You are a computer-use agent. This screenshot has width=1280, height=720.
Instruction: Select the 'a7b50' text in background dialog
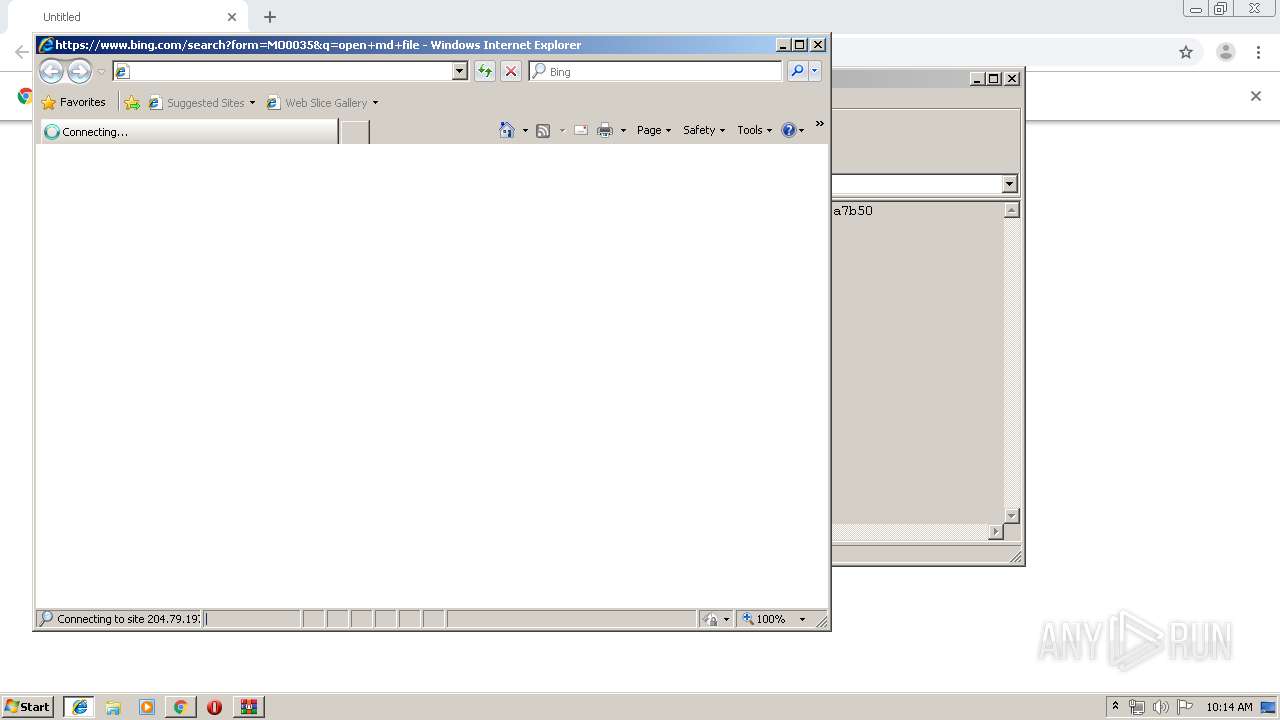click(853, 211)
